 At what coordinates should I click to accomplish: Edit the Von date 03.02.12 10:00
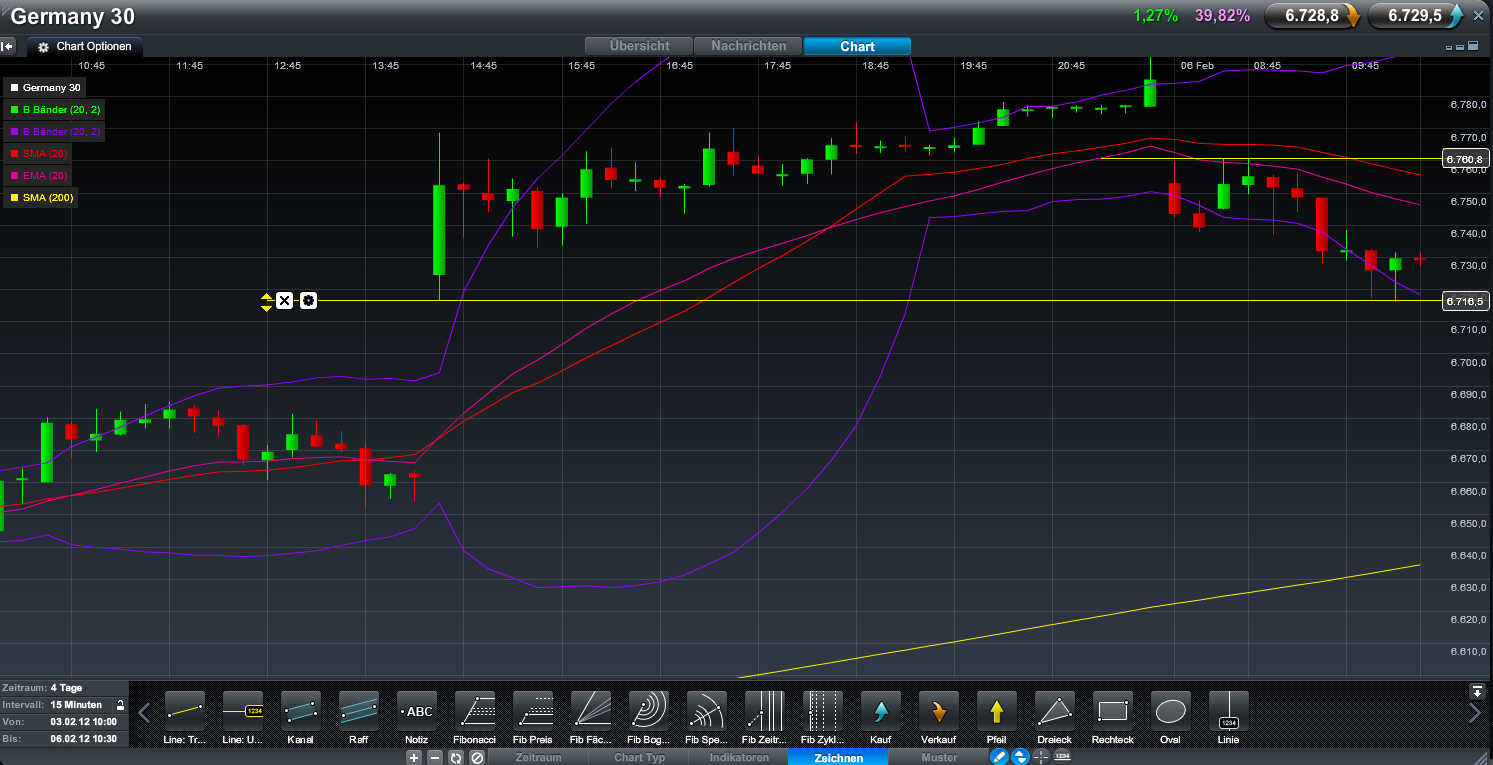pos(83,721)
